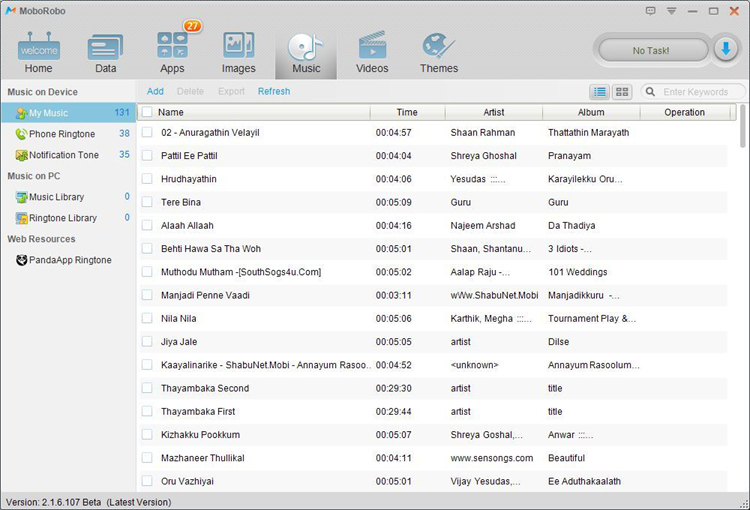Click the Music Library icon

tap(21, 197)
